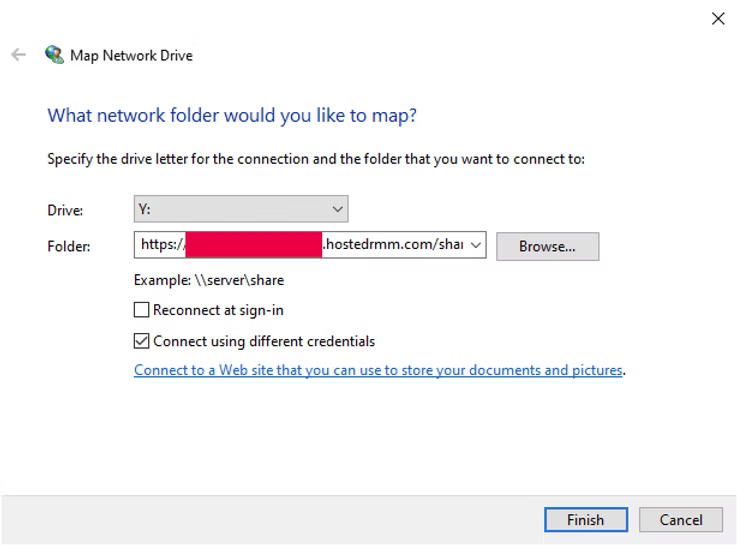The width and height of the screenshot is (737, 545).
Task: Open the Drive letter Y: combo box
Action: click(241, 209)
